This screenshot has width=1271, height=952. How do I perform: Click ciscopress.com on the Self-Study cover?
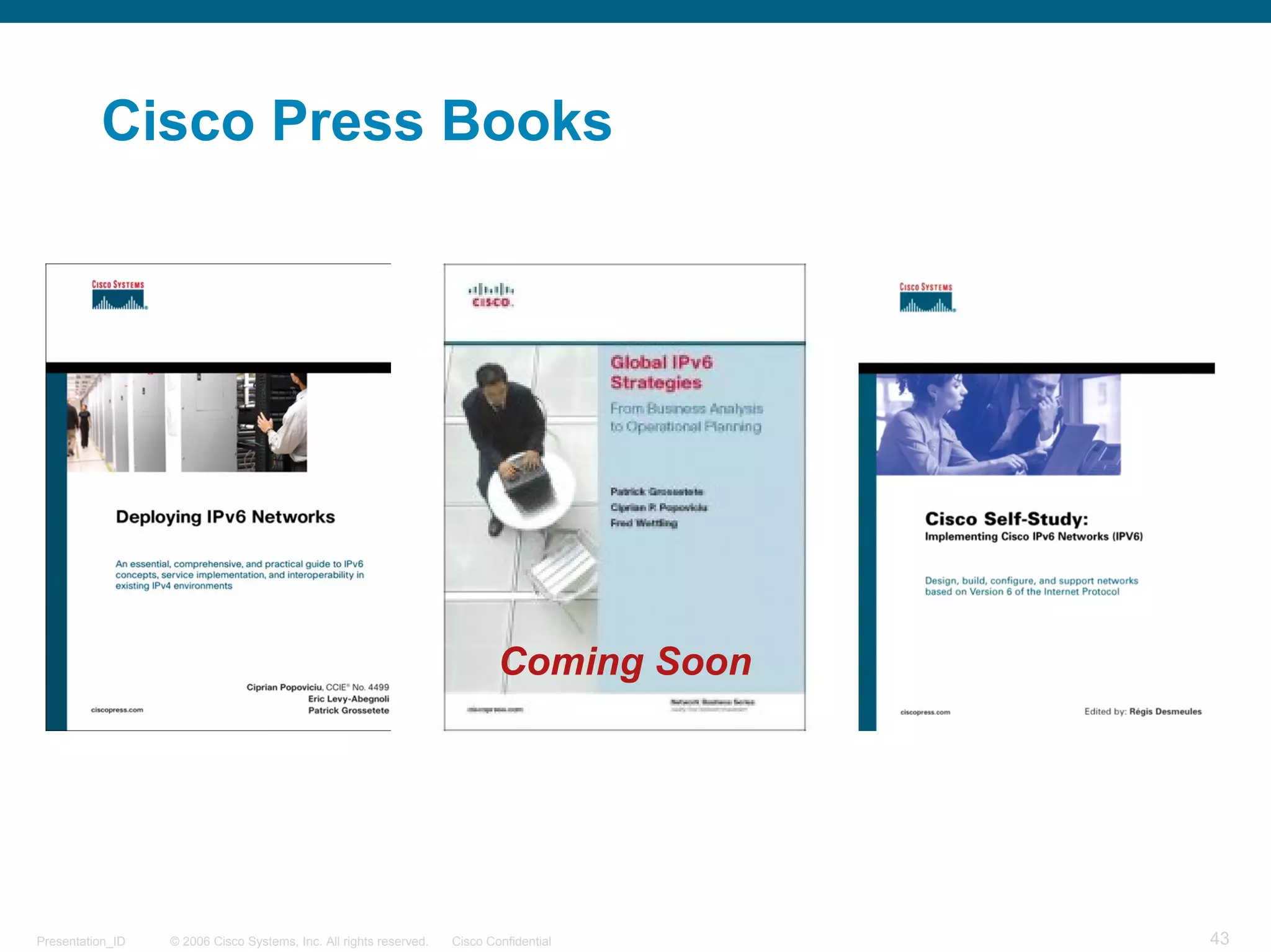(925, 712)
